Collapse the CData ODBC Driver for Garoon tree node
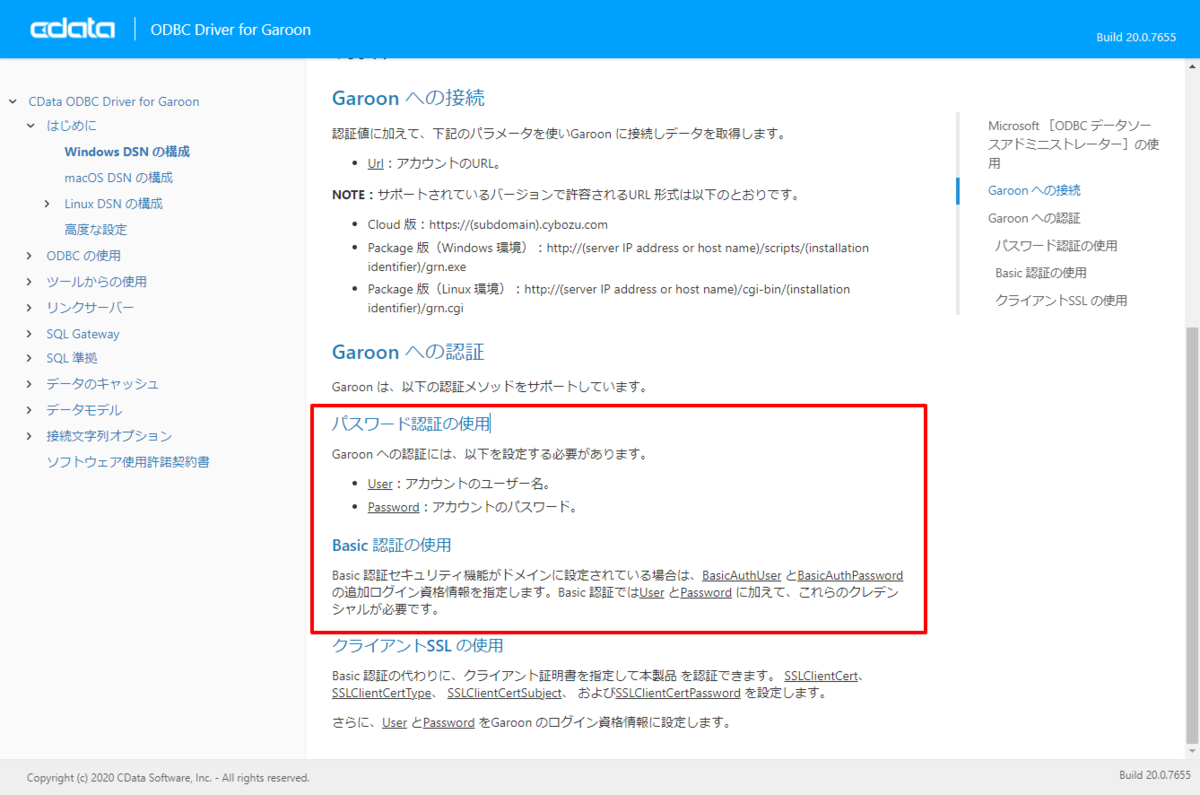1200x795 pixels. (x=13, y=102)
